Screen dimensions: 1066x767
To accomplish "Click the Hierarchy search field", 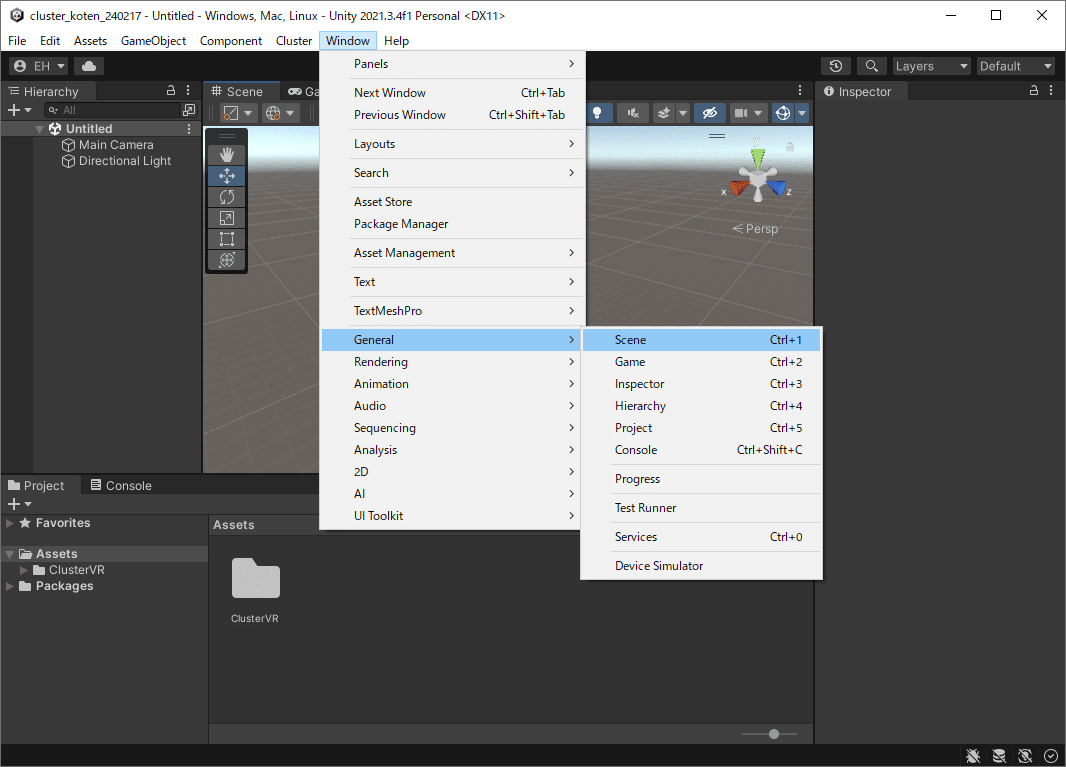I will coord(111,109).
